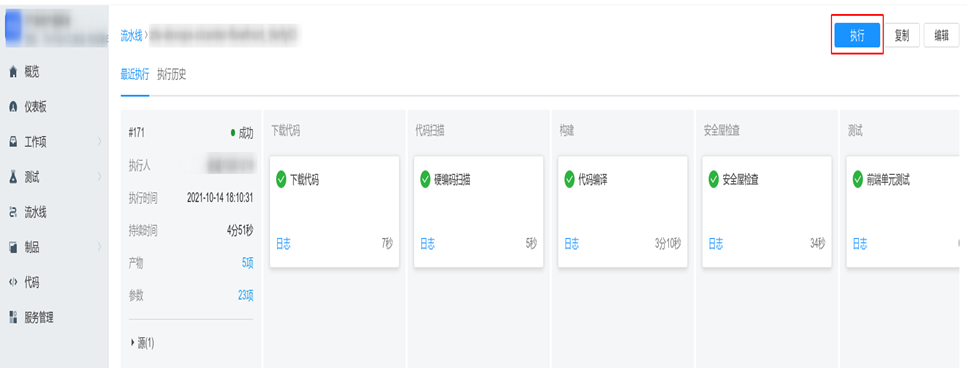Open the 概览 home icon

(12, 73)
